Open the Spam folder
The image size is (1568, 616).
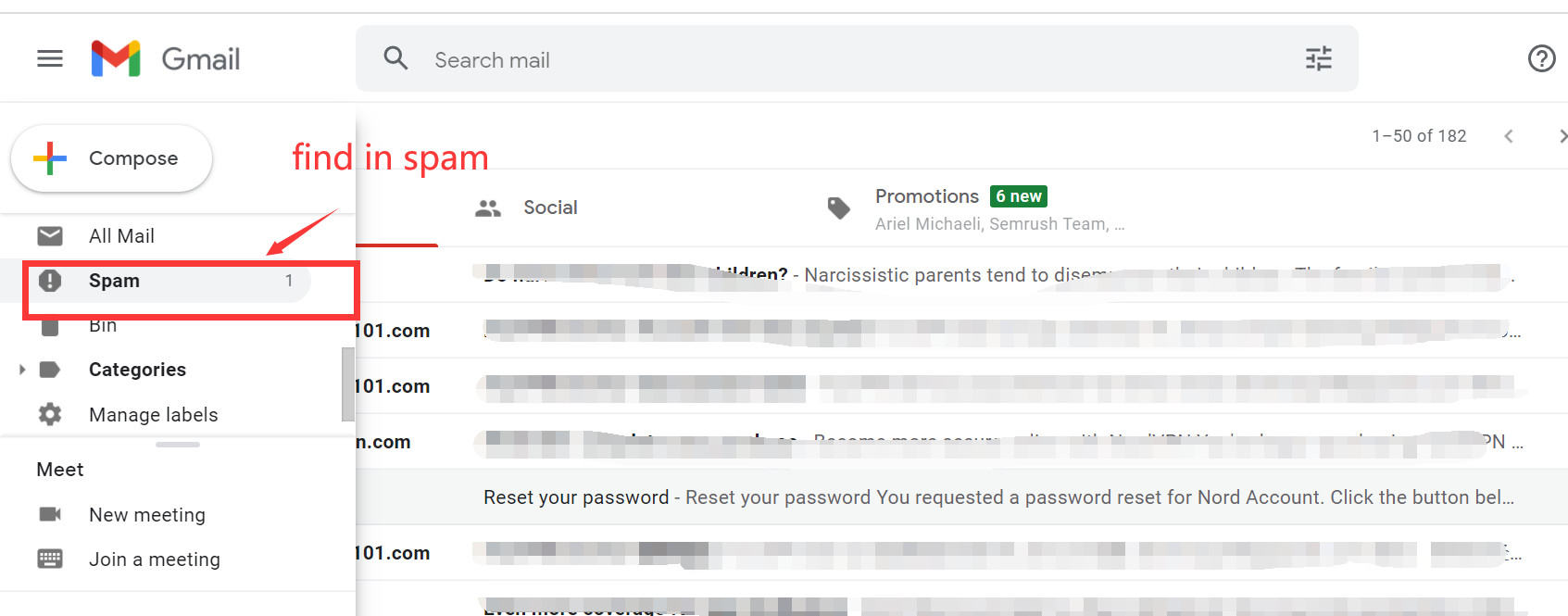tap(115, 281)
